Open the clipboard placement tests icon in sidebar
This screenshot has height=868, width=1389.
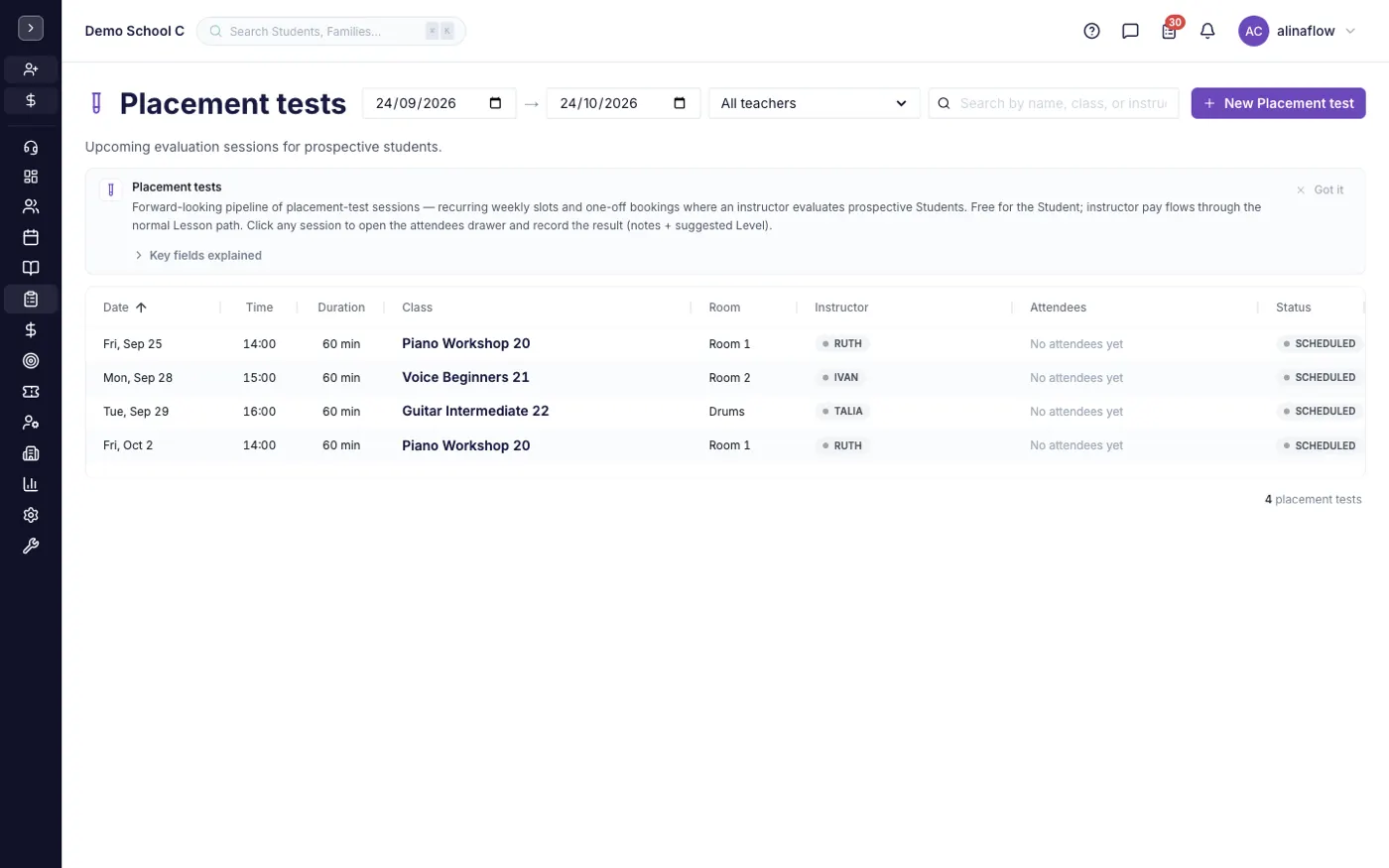pyautogui.click(x=31, y=299)
